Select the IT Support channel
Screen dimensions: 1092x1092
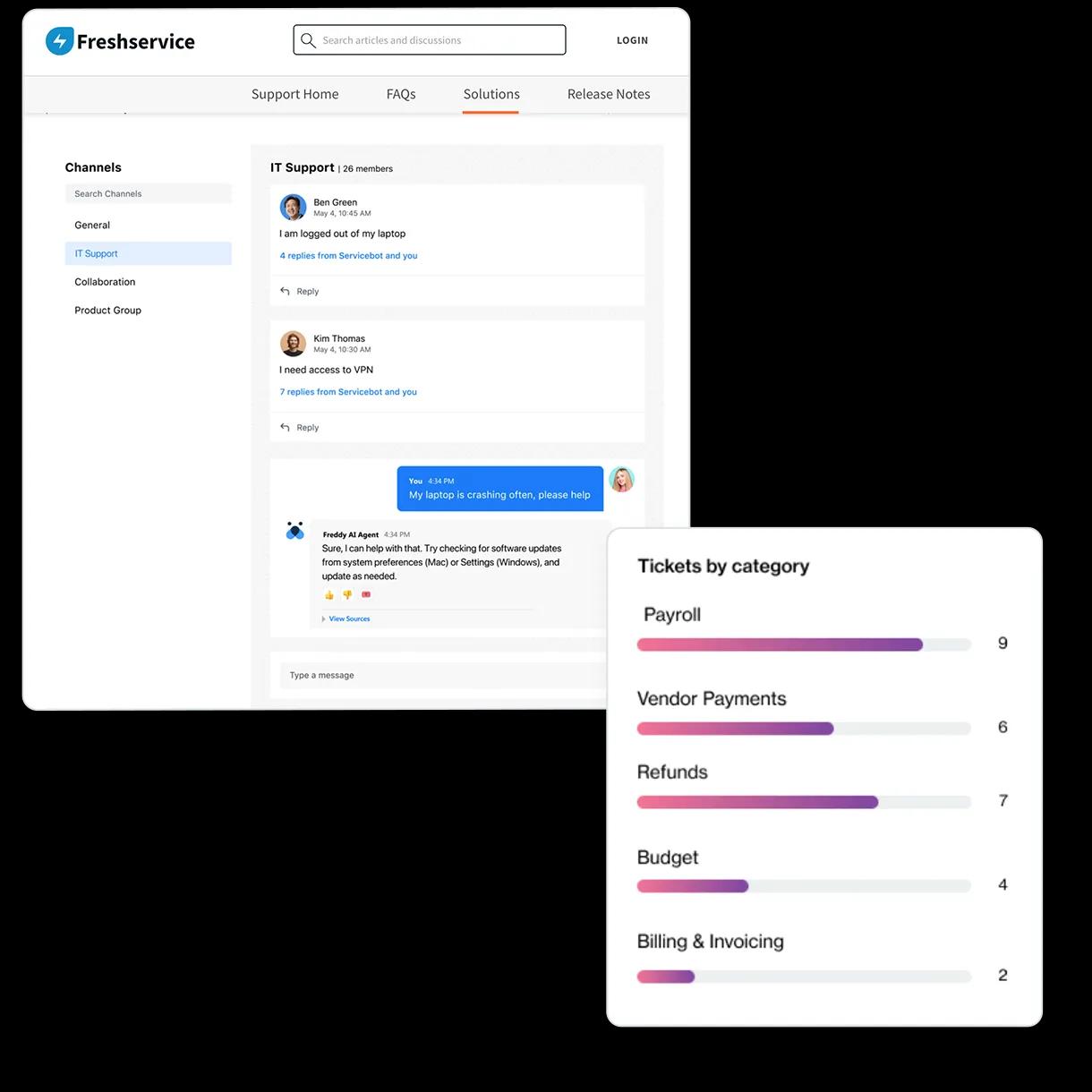pos(149,253)
